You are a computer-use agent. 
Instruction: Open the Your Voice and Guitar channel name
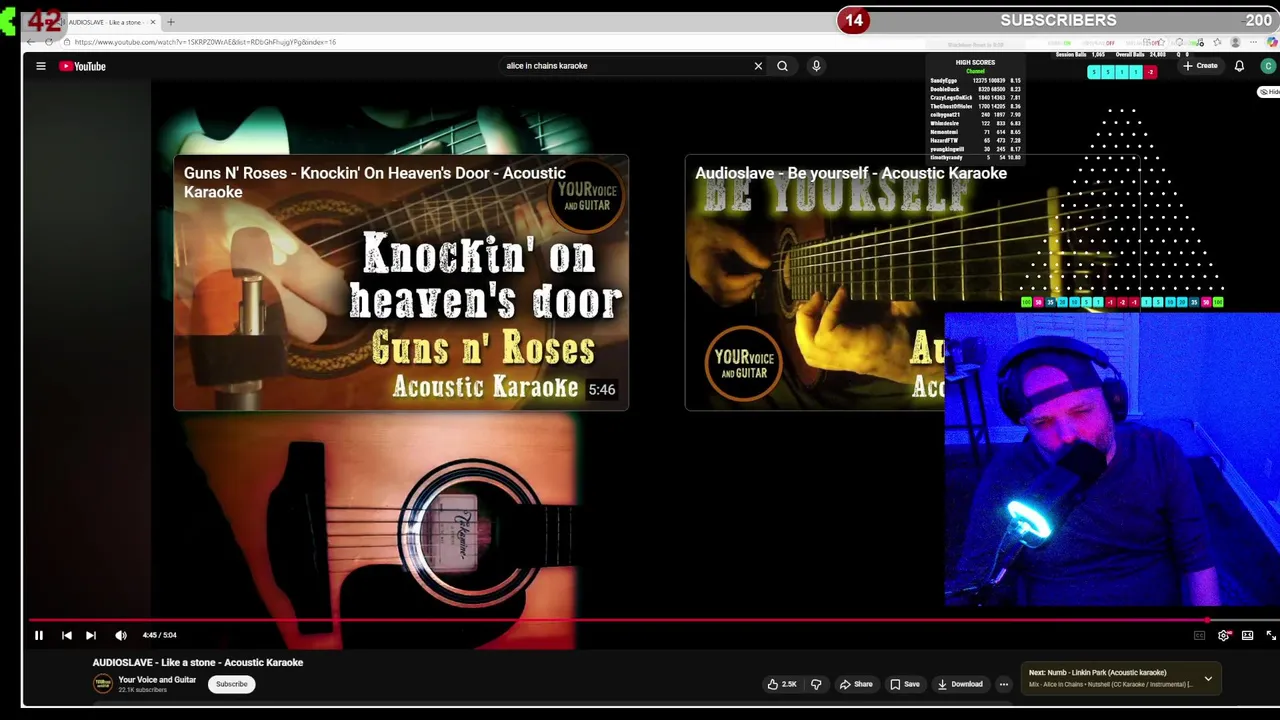coord(157,680)
